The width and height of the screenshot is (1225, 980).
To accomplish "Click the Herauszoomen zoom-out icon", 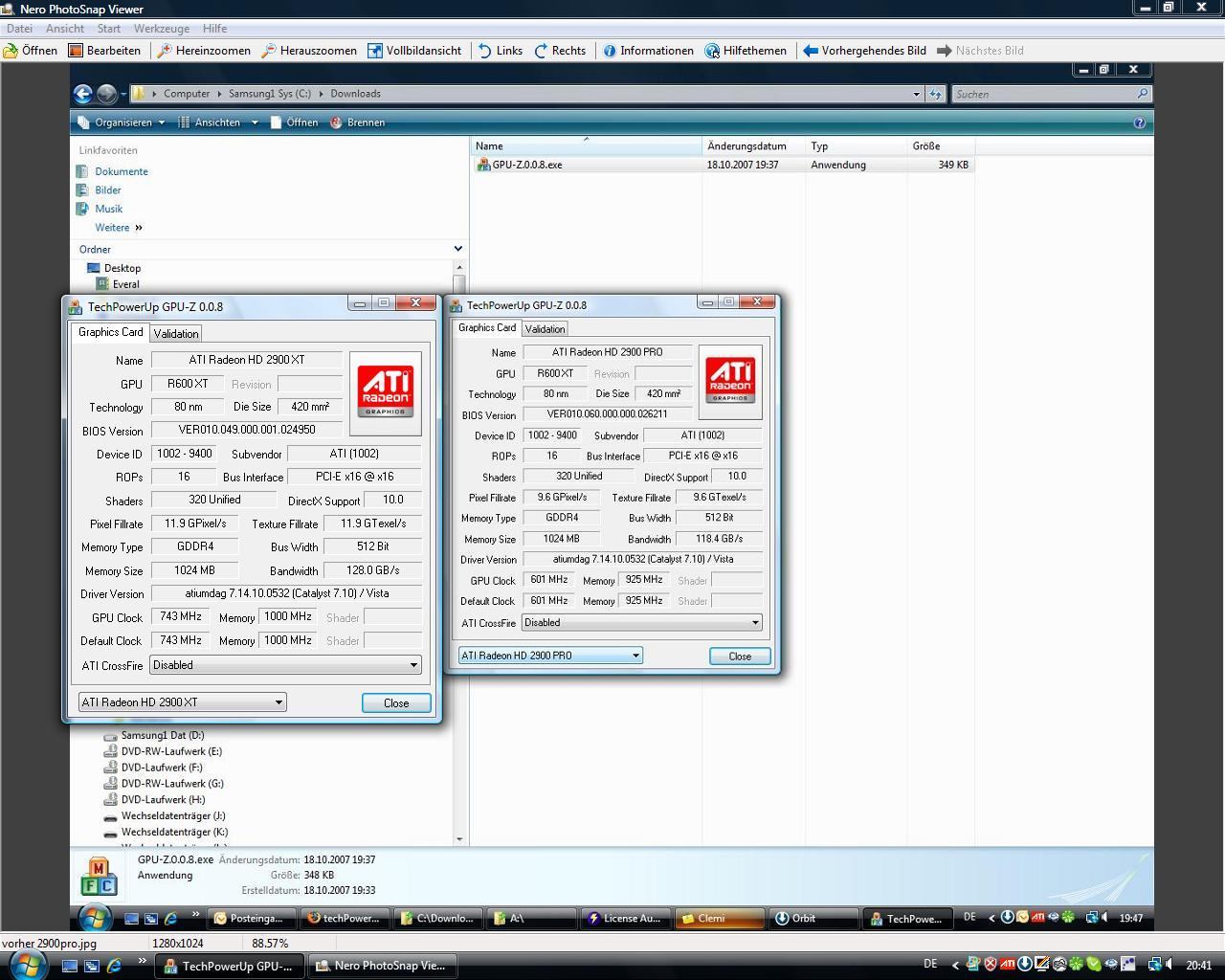I will [x=269, y=51].
